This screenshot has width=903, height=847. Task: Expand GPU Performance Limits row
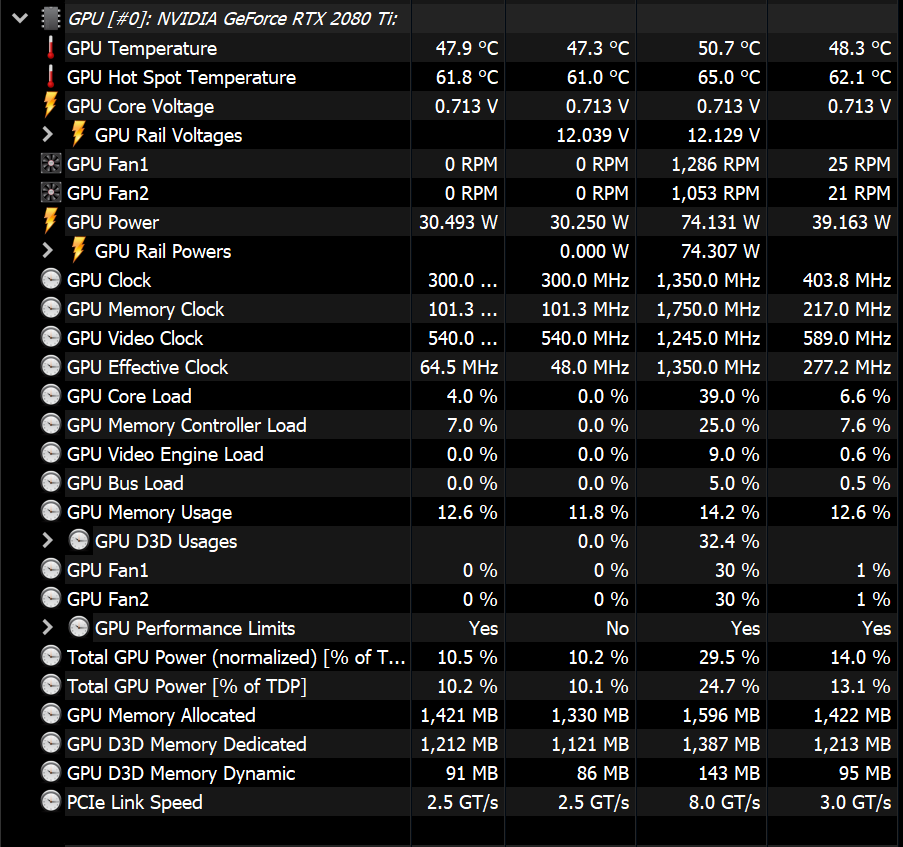pyautogui.click(x=48, y=627)
